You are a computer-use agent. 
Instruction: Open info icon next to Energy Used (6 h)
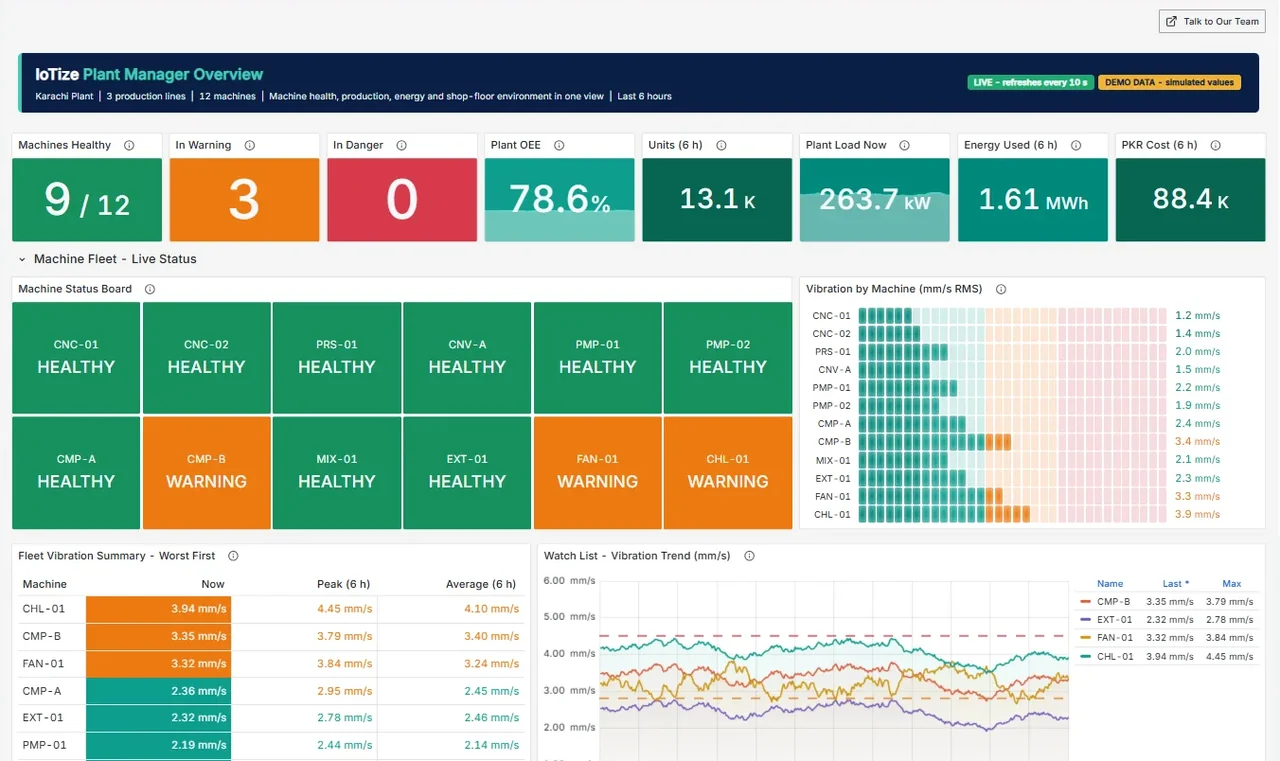click(x=1076, y=145)
